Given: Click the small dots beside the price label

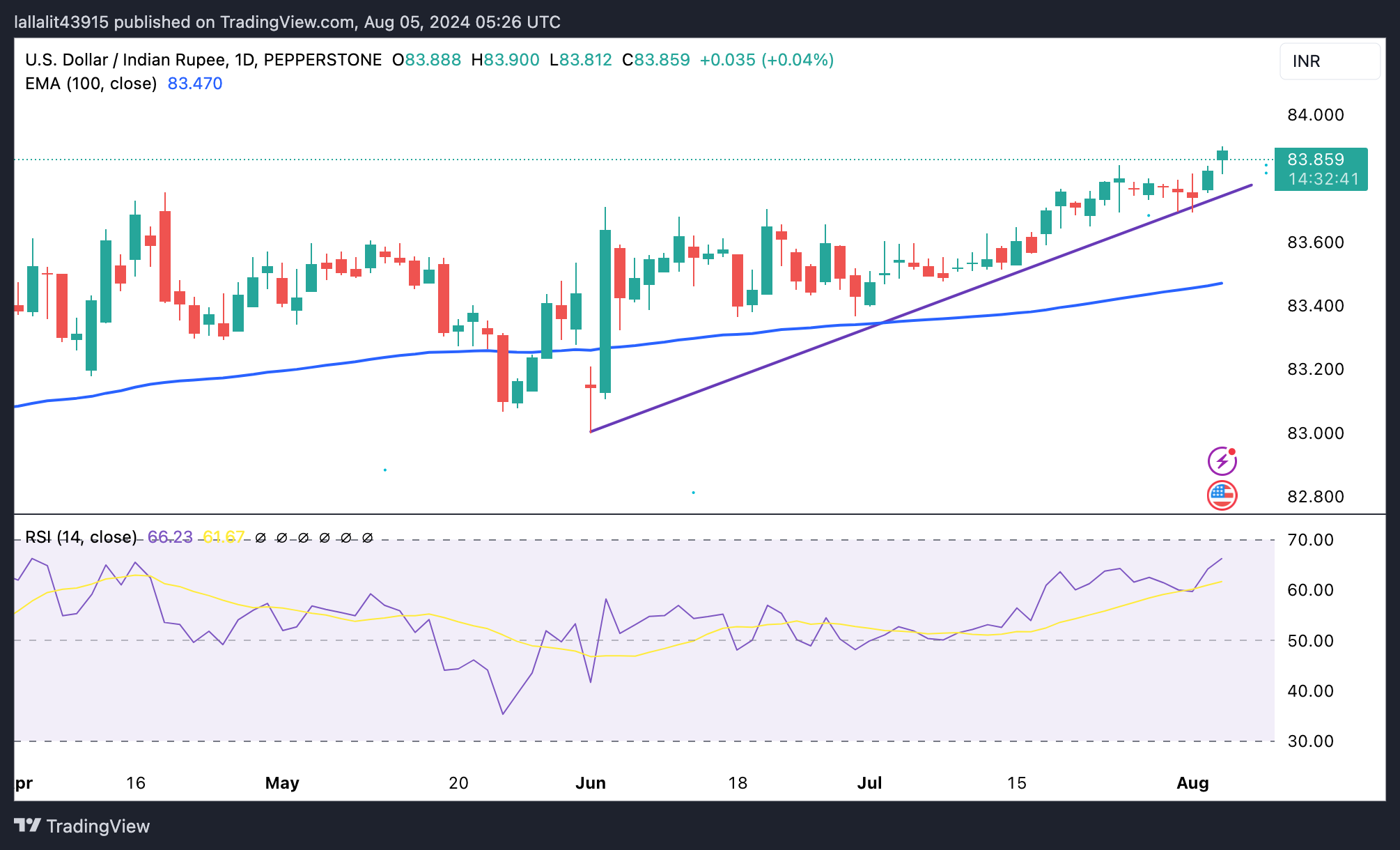Looking at the screenshot, I should [1266, 169].
